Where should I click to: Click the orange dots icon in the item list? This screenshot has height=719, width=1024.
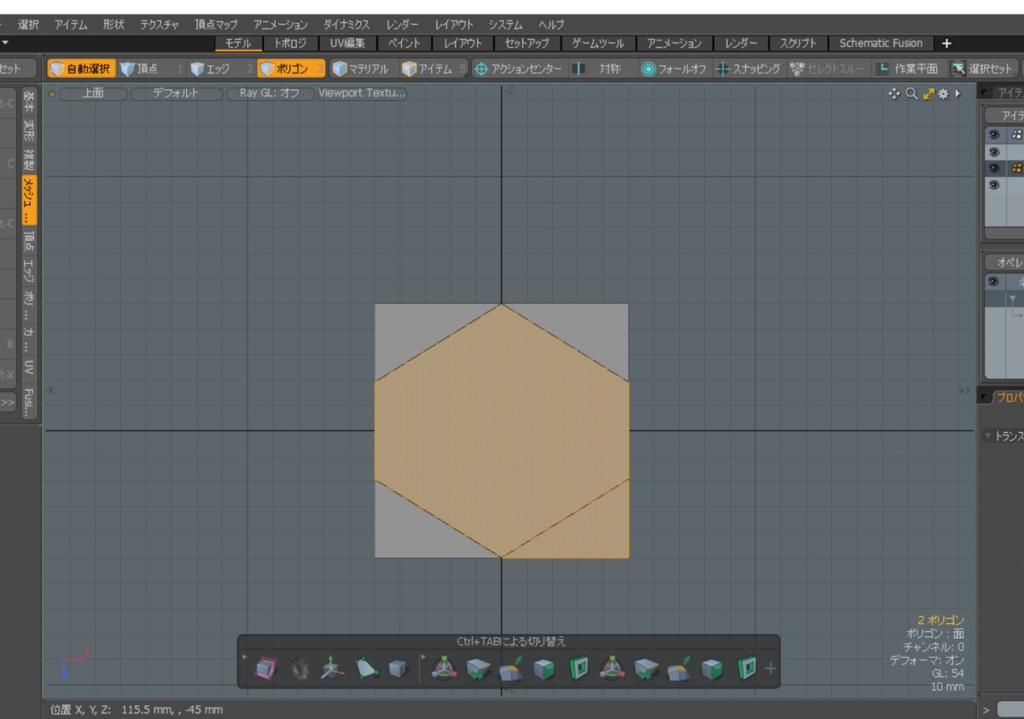1016,168
